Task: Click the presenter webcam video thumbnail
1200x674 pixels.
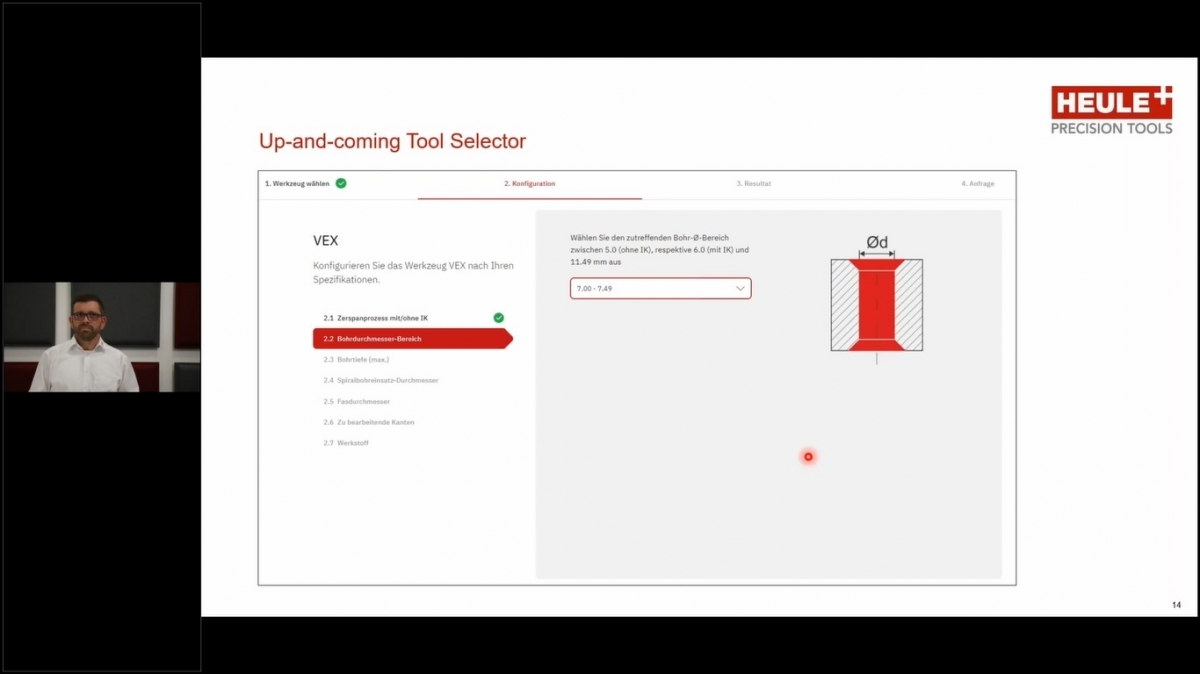Action: [x=101, y=337]
